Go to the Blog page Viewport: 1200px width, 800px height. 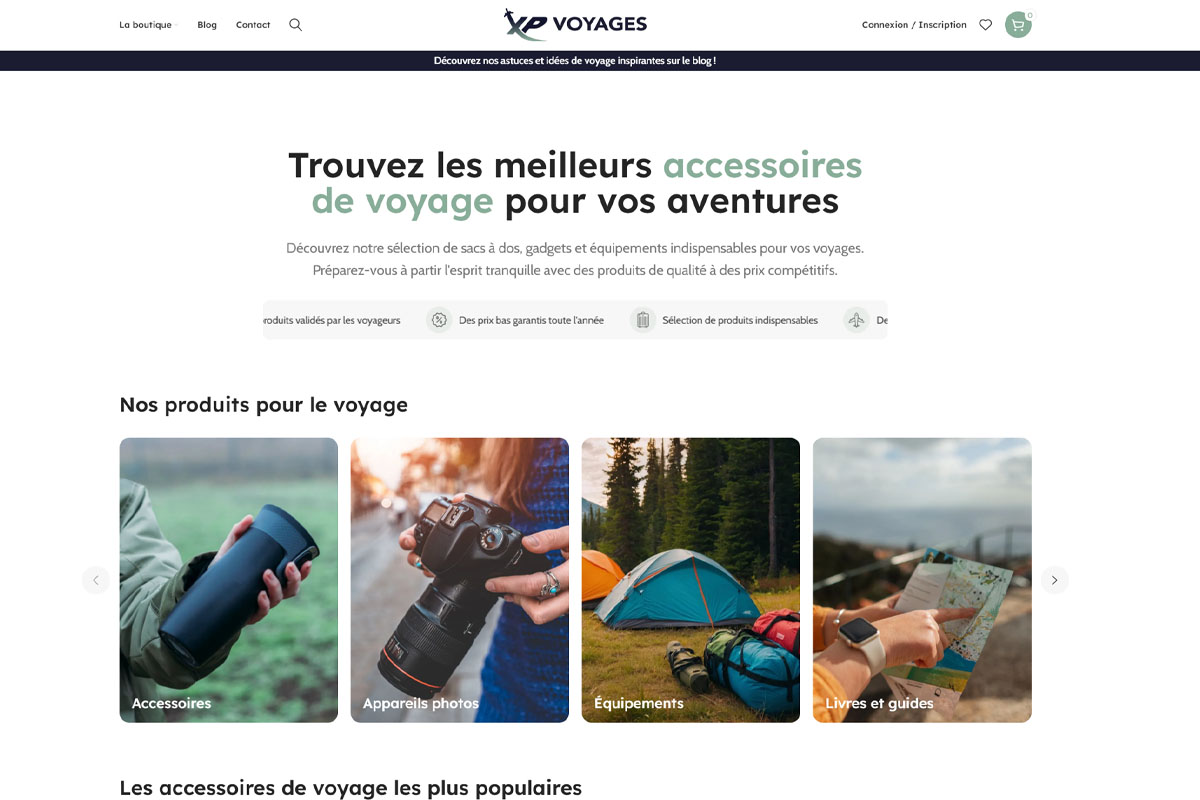207,25
